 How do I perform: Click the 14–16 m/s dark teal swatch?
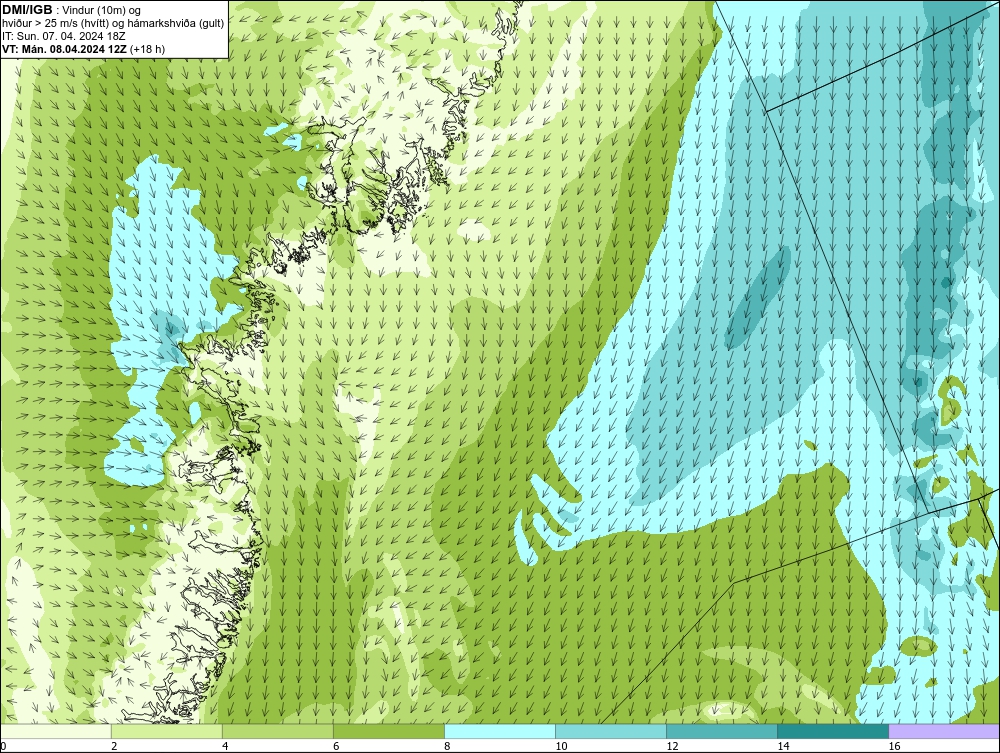click(833, 731)
